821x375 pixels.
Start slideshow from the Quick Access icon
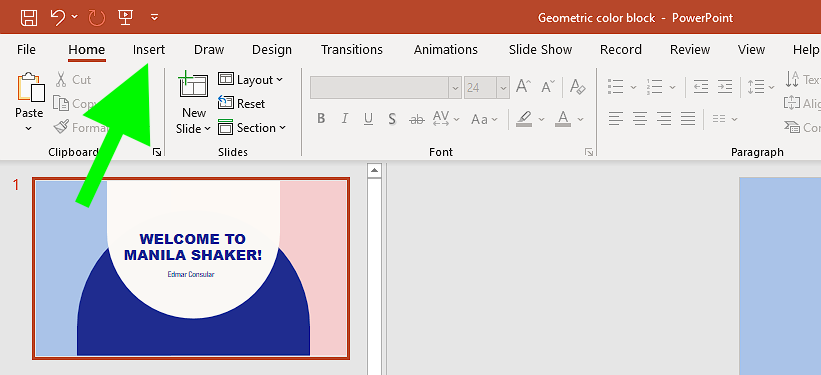click(125, 17)
